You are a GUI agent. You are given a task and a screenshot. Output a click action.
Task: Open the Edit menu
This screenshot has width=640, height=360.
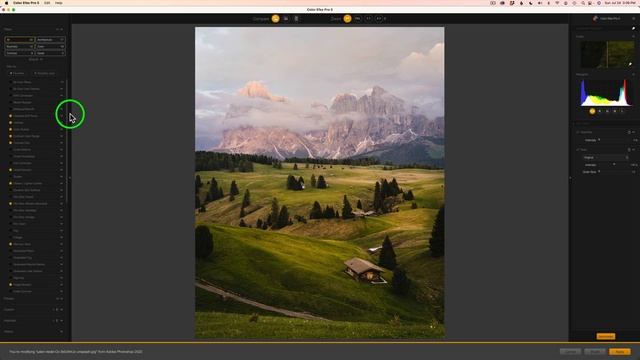(47, 3)
